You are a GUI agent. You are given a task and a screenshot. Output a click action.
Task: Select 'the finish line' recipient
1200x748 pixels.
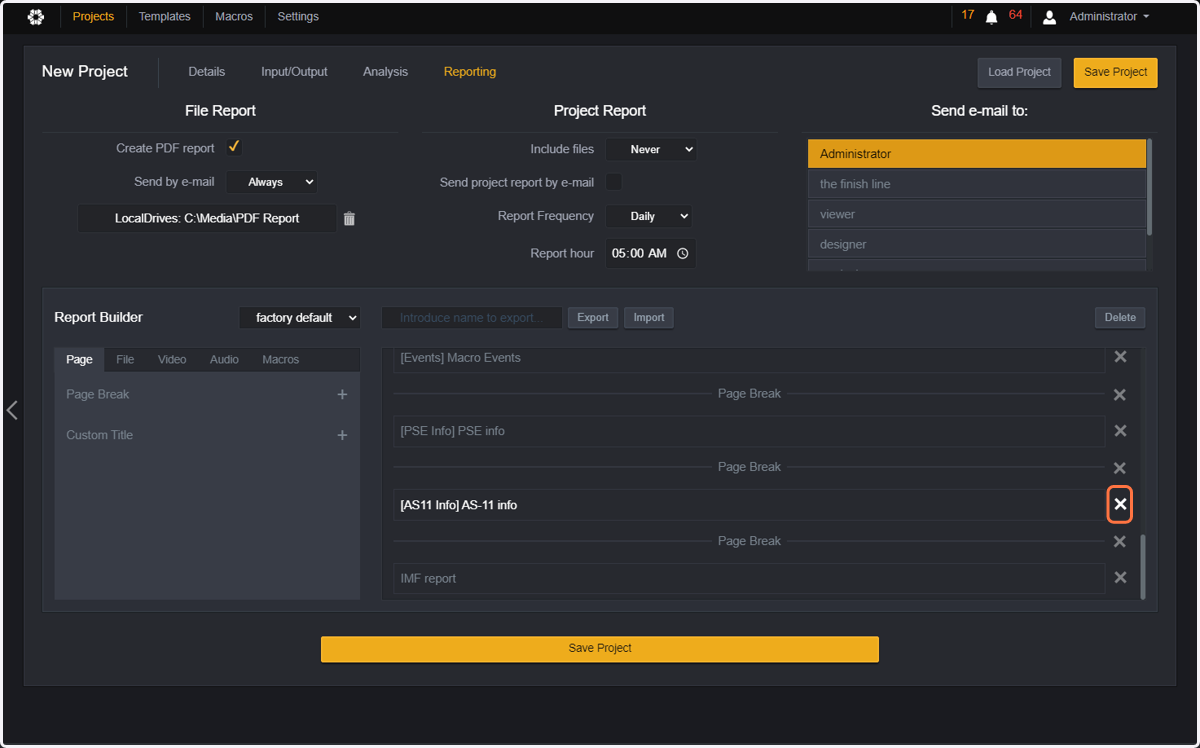[977, 184]
